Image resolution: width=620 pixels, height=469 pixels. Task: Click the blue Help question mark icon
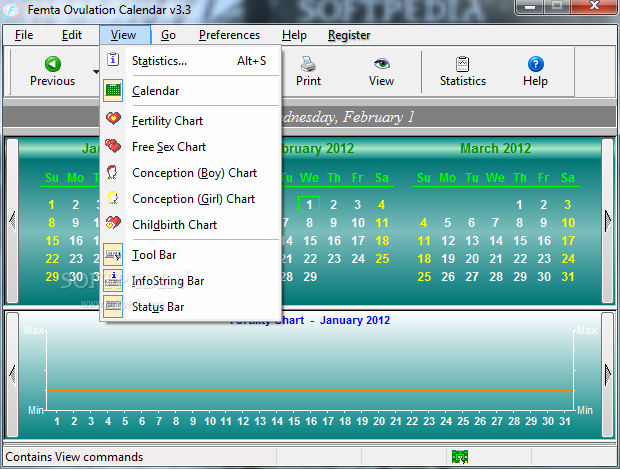coord(535,64)
